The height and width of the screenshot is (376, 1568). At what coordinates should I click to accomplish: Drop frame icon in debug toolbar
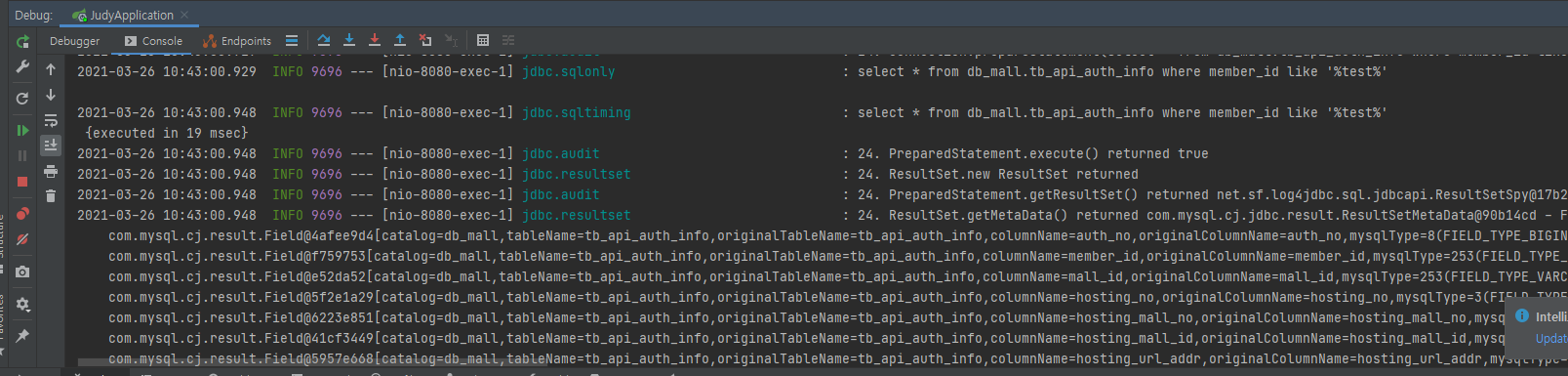(425, 40)
